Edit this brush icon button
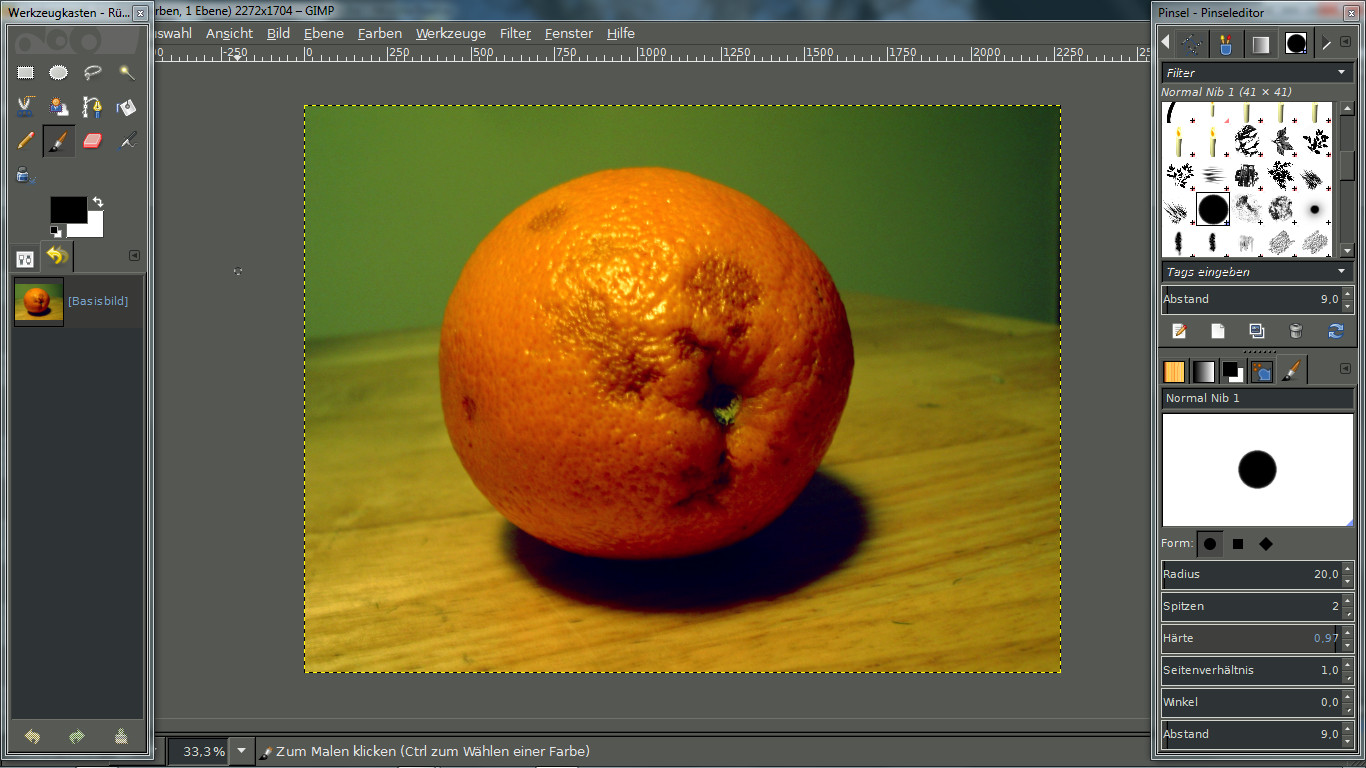Image resolution: width=1366 pixels, height=768 pixels. tap(1179, 331)
